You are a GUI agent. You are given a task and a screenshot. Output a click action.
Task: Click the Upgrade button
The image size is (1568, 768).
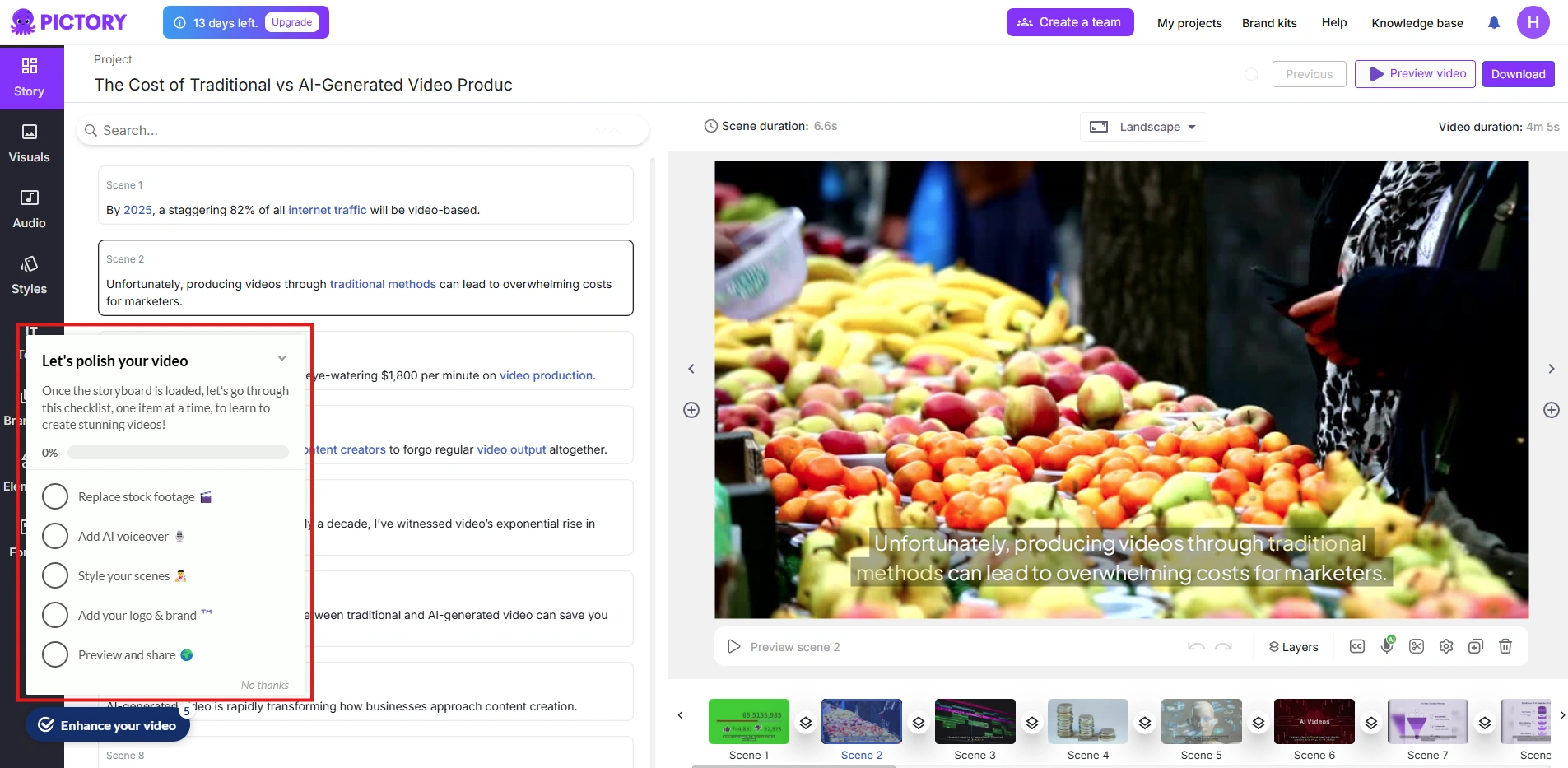[292, 22]
